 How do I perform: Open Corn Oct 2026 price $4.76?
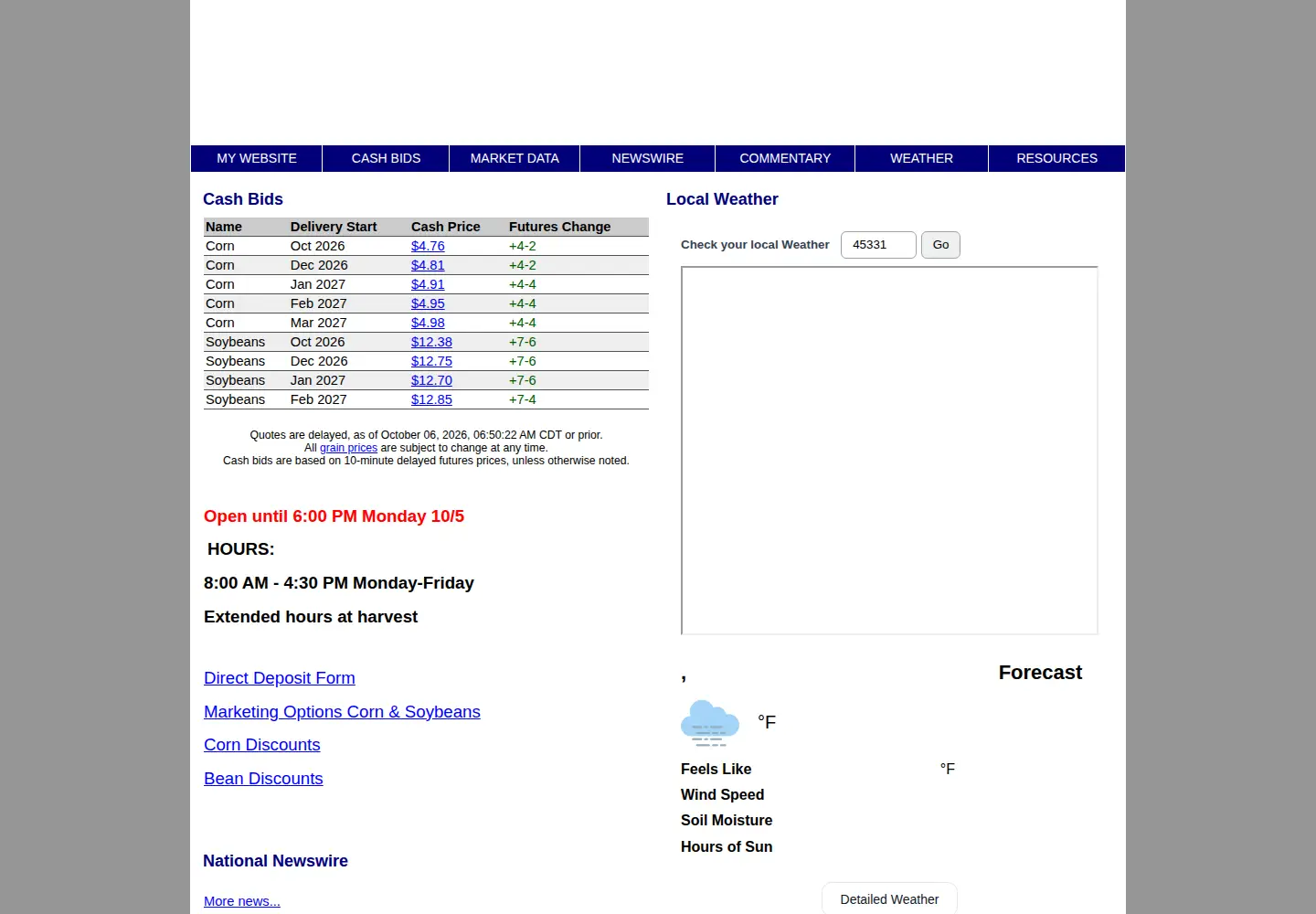pyautogui.click(x=428, y=246)
